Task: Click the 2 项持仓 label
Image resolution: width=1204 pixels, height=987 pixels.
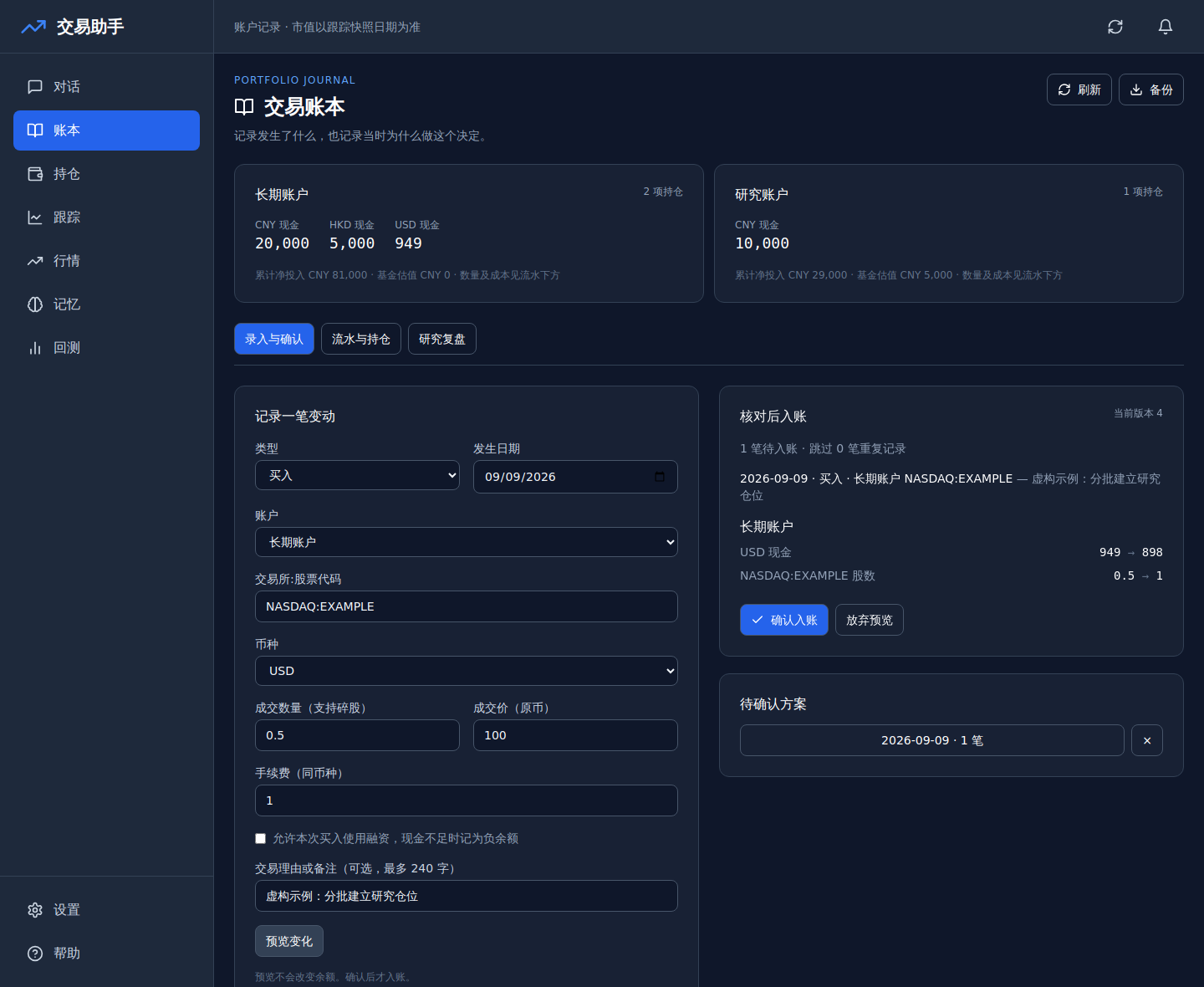Action: (663, 192)
